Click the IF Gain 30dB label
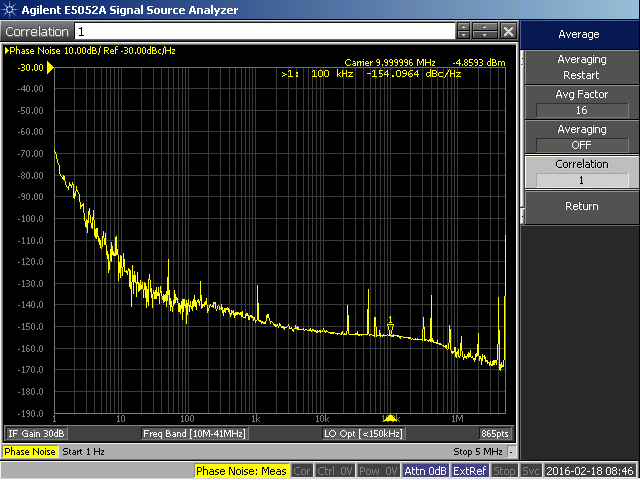This screenshot has height=480, width=640. [37, 434]
